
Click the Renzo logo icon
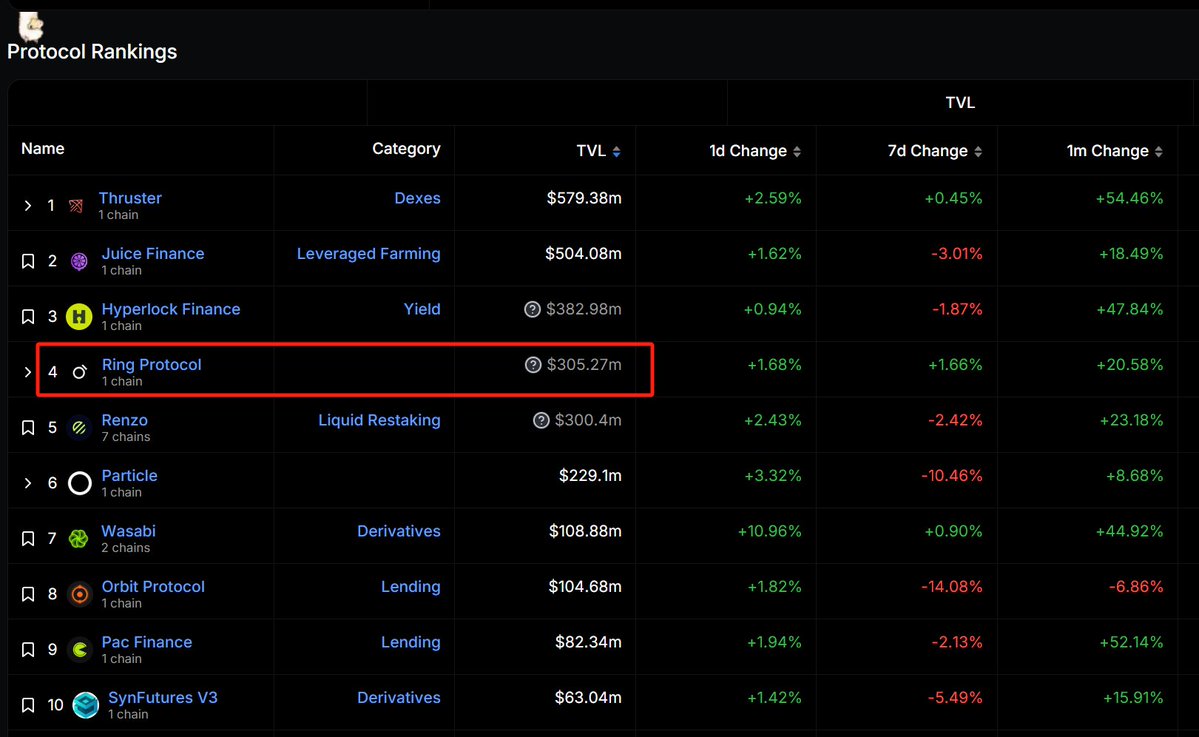click(x=79, y=427)
